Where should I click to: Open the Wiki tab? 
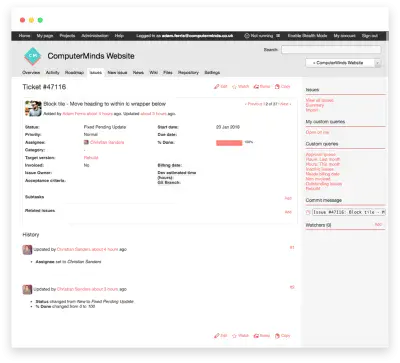click(154, 72)
